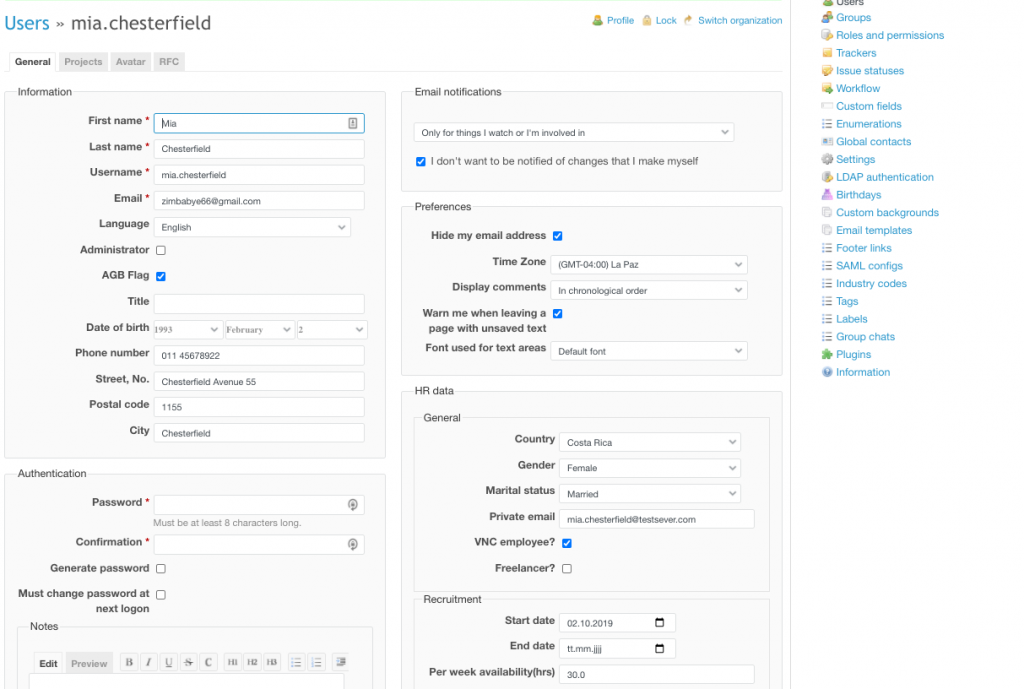Image resolution: width=1024 pixels, height=689 pixels.
Task: Click the Plugins puzzle icon in sidebar
Action: (x=827, y=354)
